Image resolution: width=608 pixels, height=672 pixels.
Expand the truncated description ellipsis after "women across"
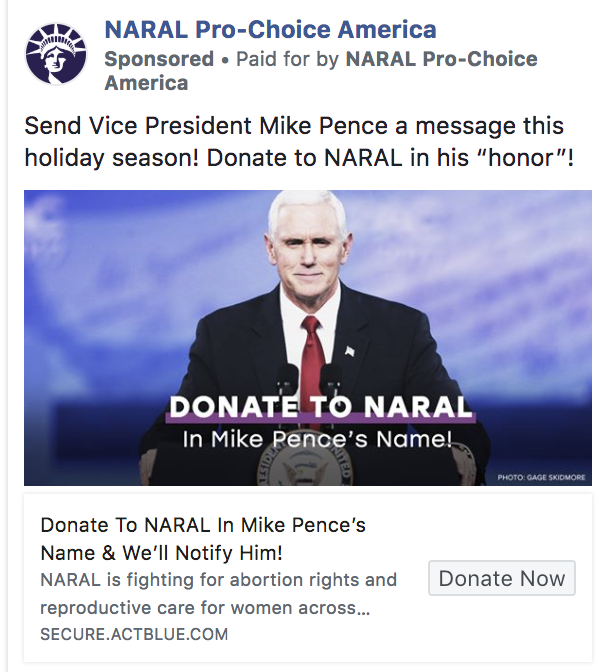click(362, 609)
